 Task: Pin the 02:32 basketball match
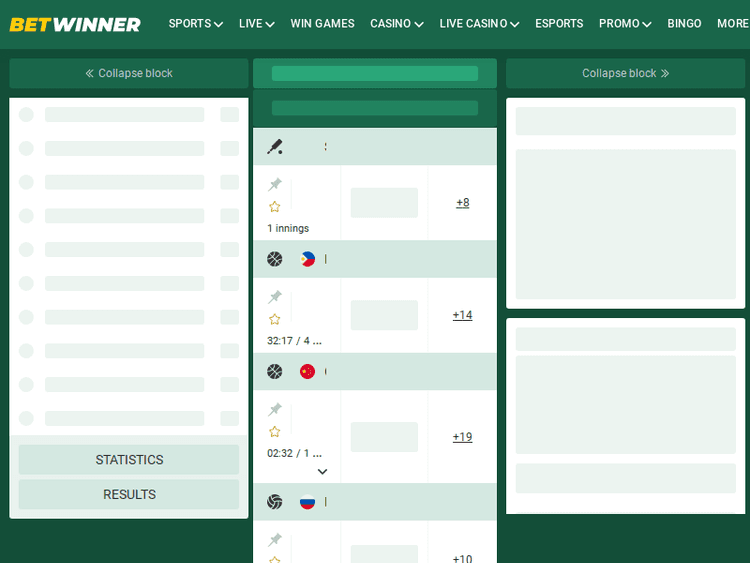275,409
